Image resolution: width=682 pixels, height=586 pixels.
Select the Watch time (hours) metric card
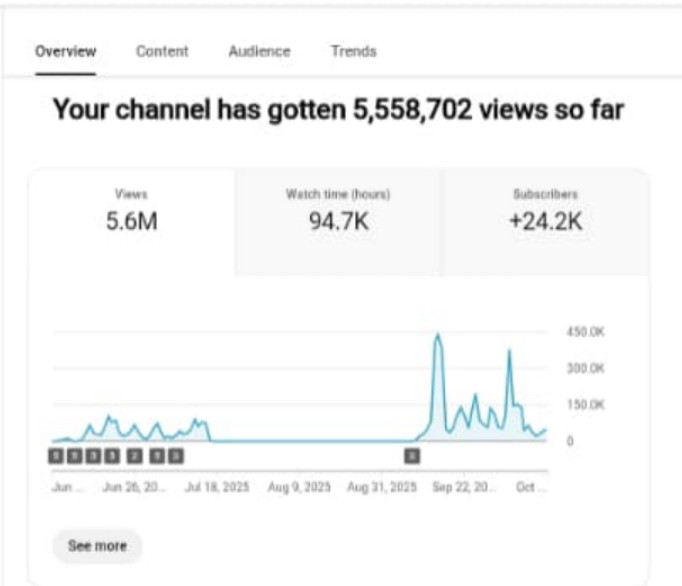click(x=338, y=211)
